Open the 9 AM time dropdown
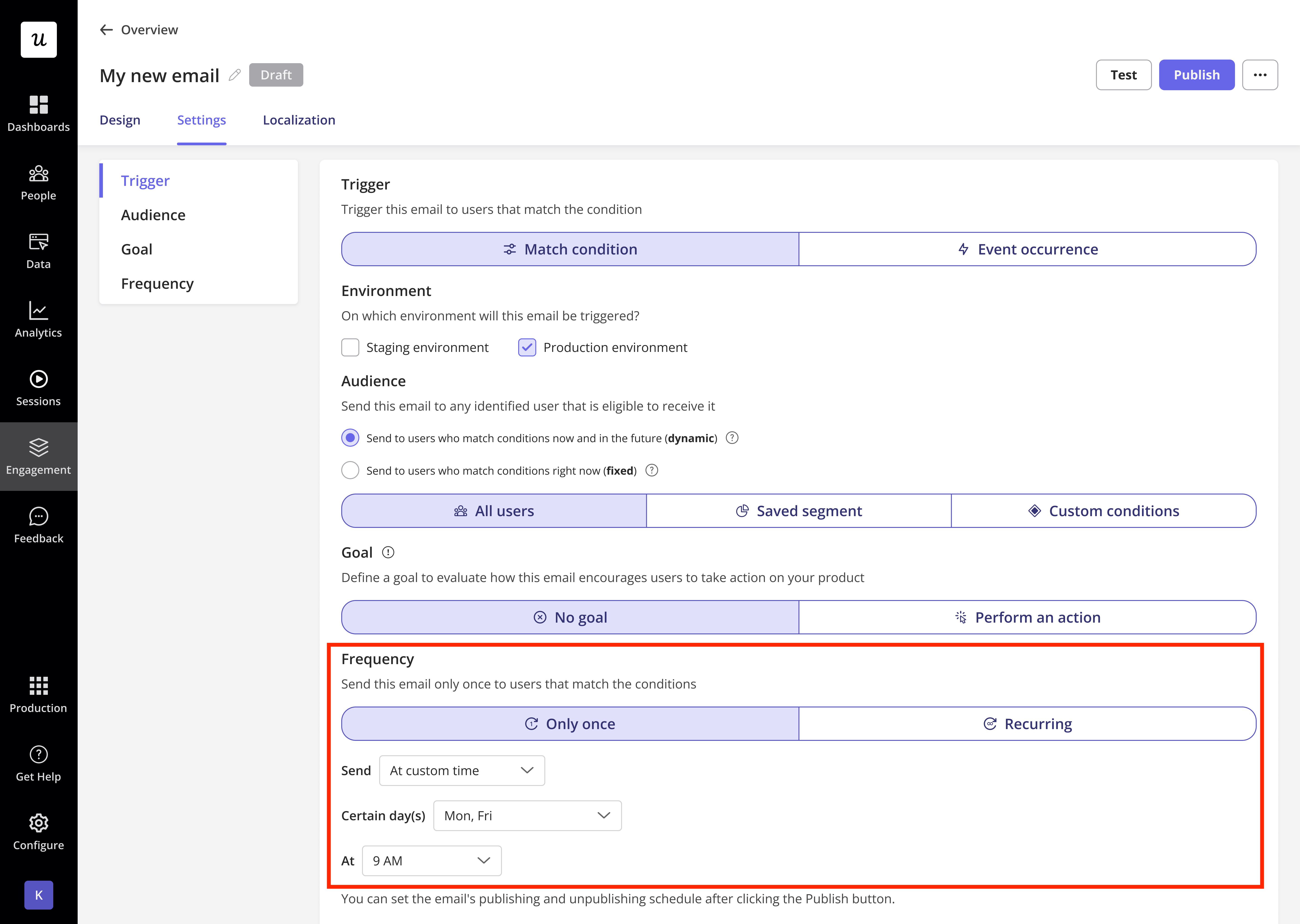1300x924 pixels. [432, 861]
